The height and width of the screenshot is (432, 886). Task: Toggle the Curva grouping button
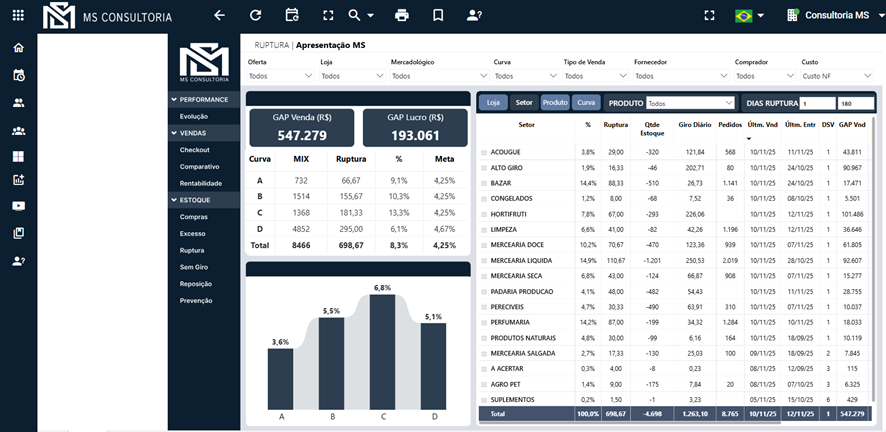click(587, 103)
